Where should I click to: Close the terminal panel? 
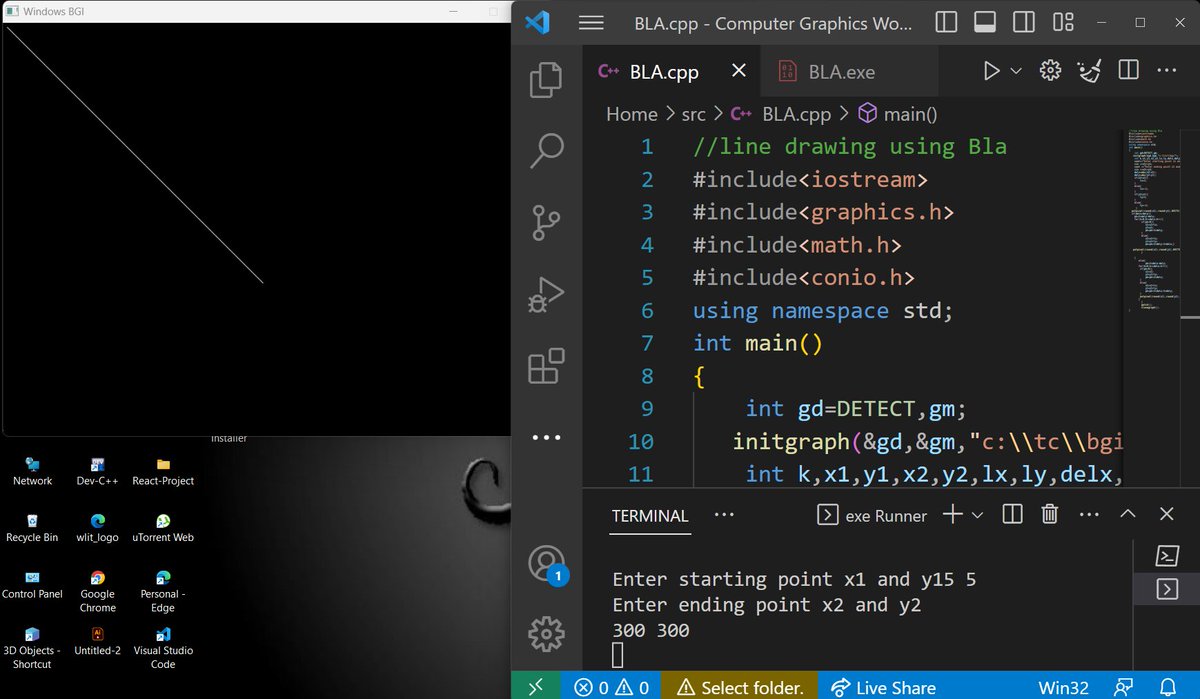[x=1166, y=514]
